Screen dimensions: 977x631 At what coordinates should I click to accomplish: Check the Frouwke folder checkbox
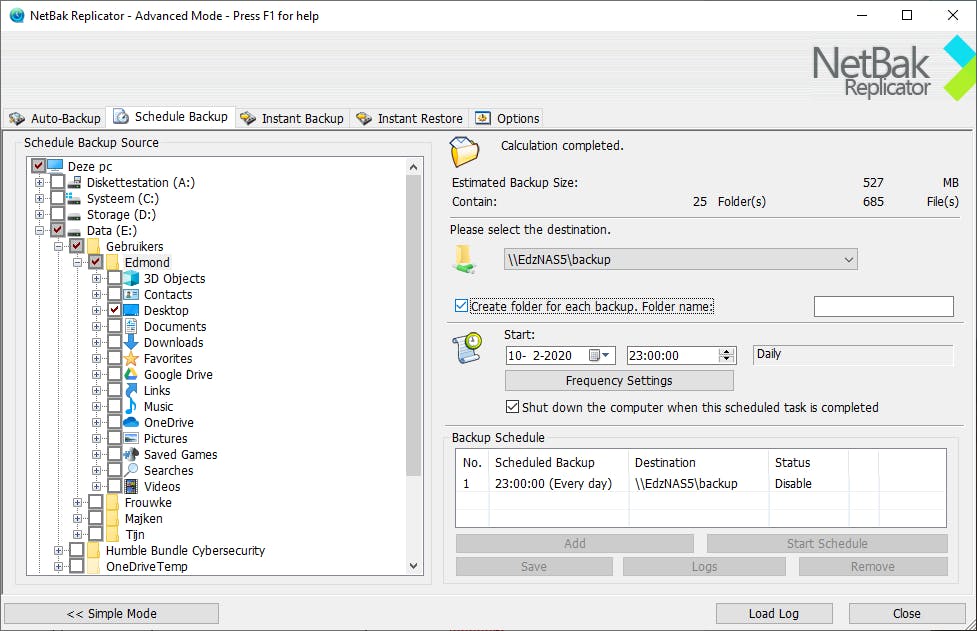pyautogui.click(x=95, y=502)
